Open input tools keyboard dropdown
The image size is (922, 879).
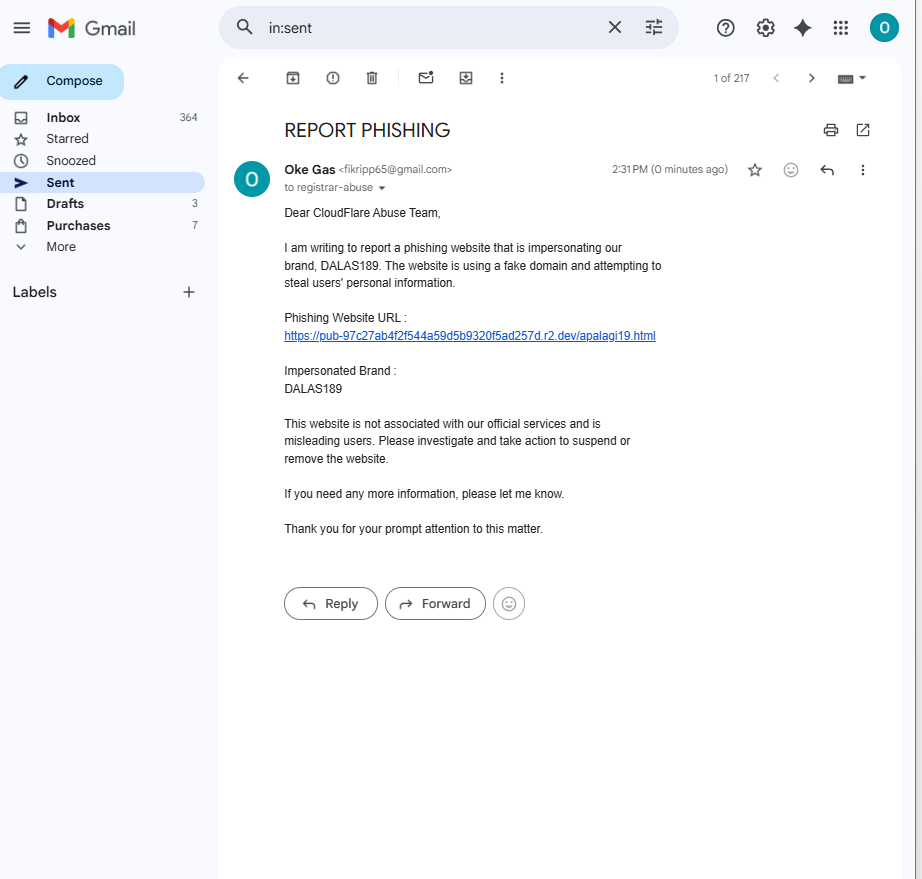pos(851,78)
